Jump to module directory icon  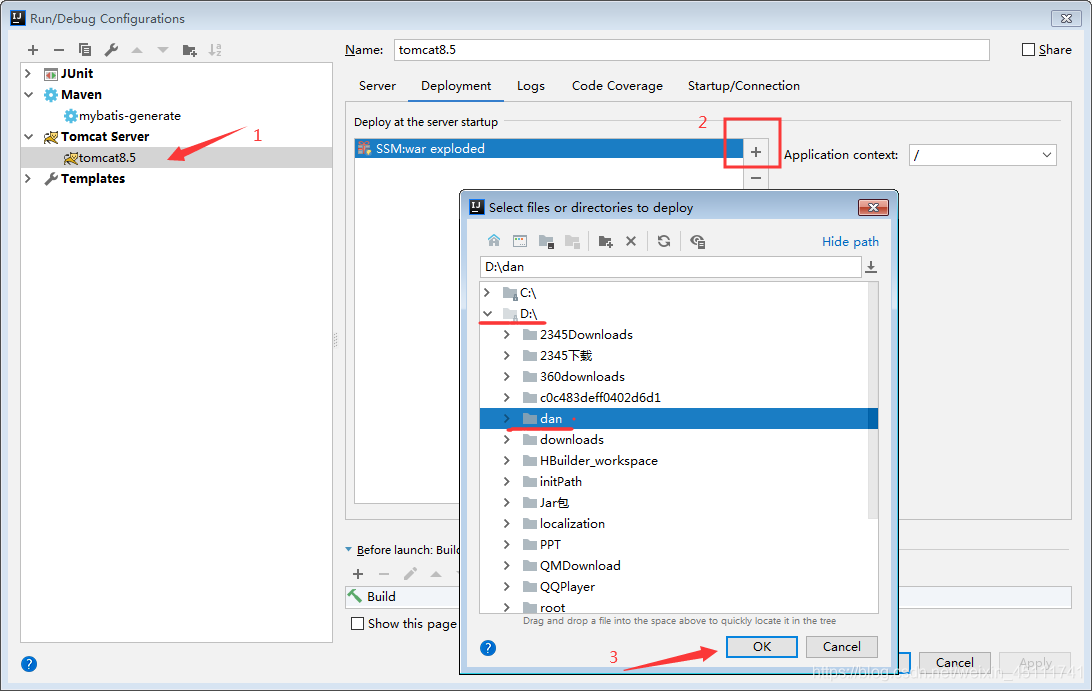click(572, 241)
